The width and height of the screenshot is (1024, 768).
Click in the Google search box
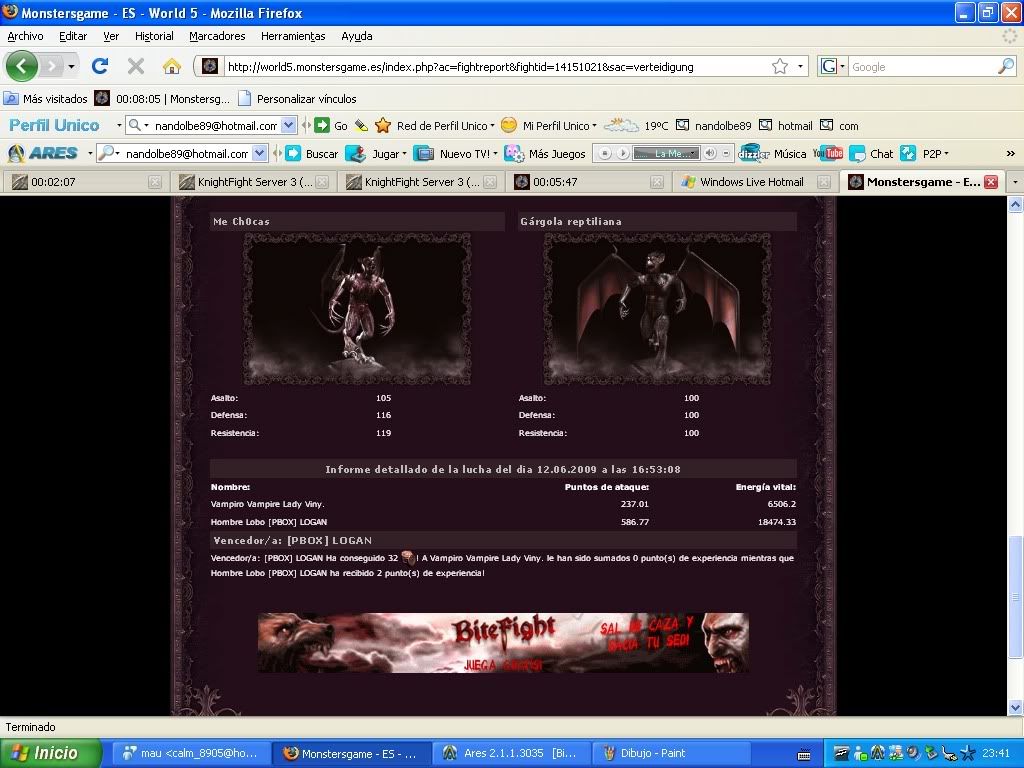920,67
